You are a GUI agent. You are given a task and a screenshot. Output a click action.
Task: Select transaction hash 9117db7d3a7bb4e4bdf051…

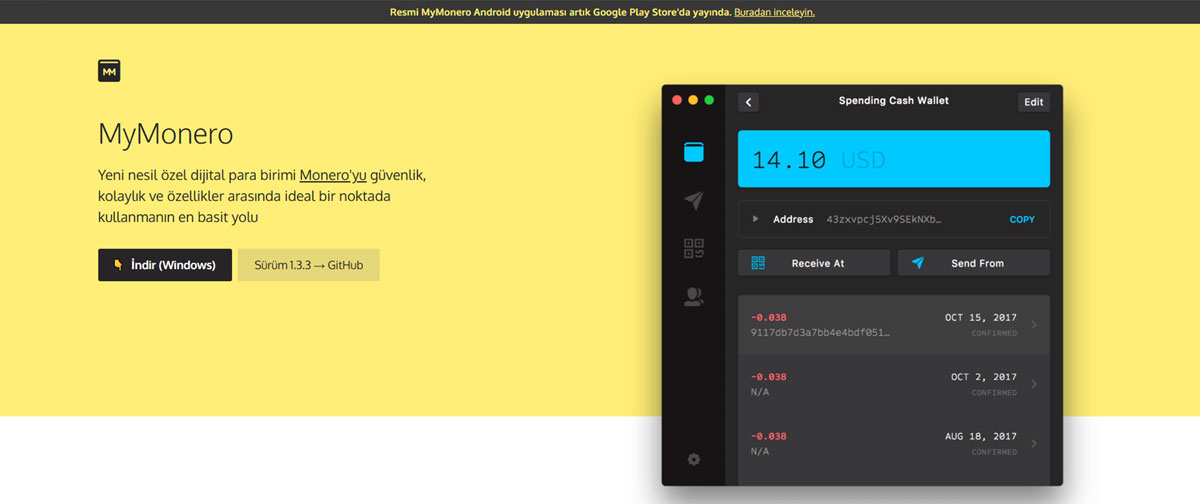[820, 333]
